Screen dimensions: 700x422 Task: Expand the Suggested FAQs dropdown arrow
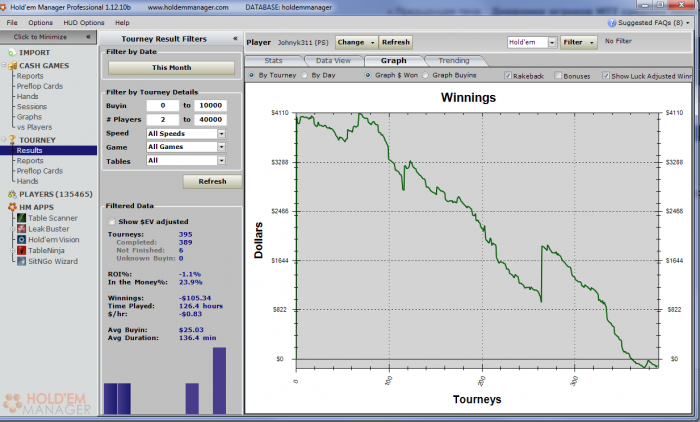pos(688,23)
